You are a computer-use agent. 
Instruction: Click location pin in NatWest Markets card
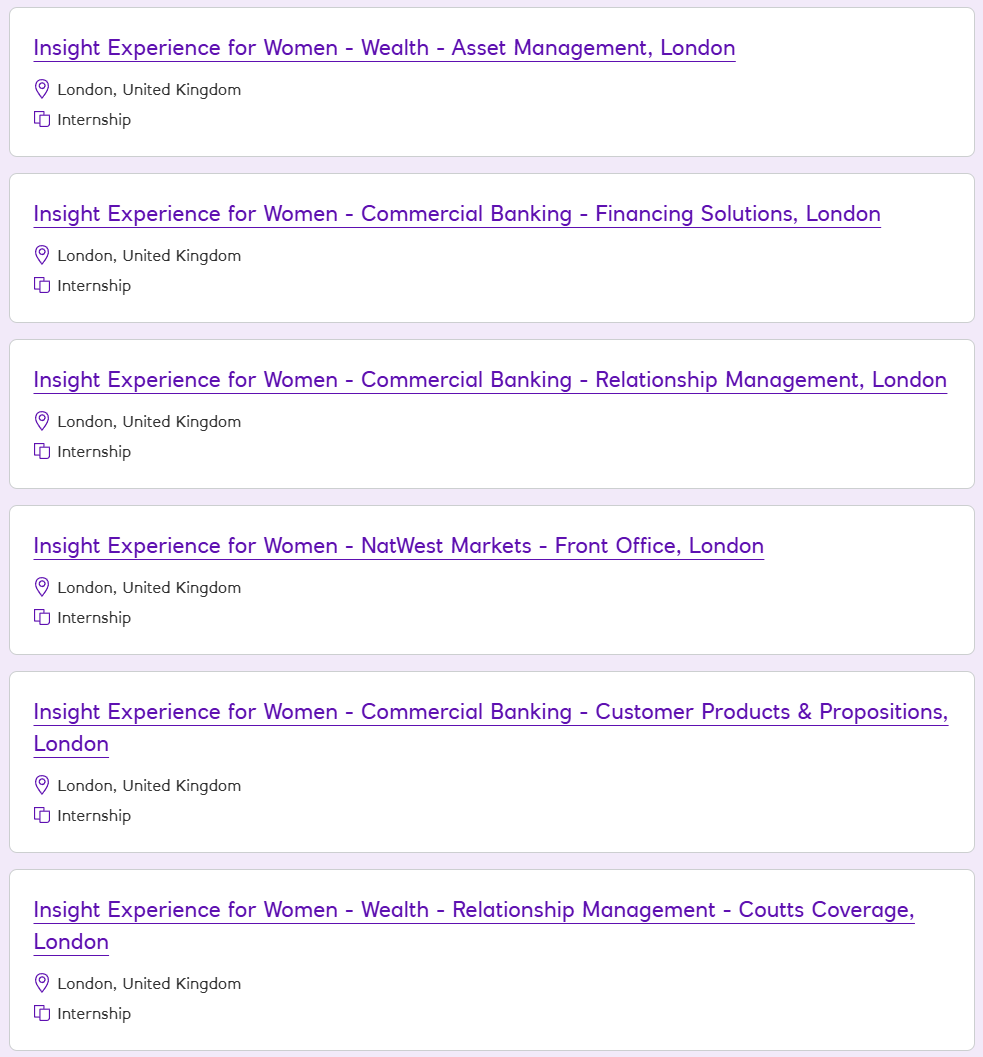point(42,587)
